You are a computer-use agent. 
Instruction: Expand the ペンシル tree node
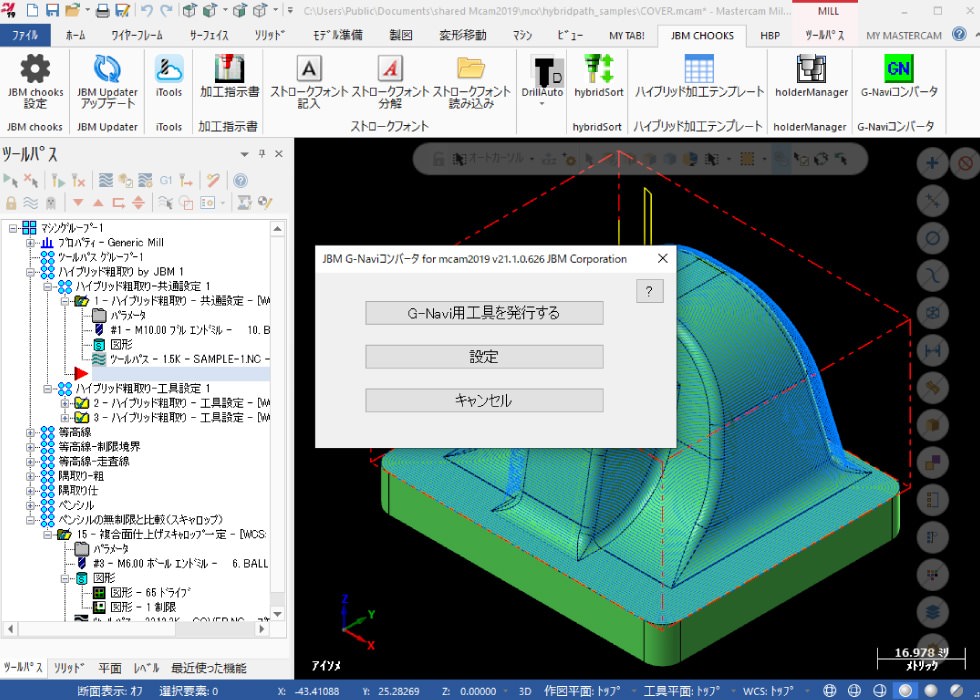[x=31, y=506]
